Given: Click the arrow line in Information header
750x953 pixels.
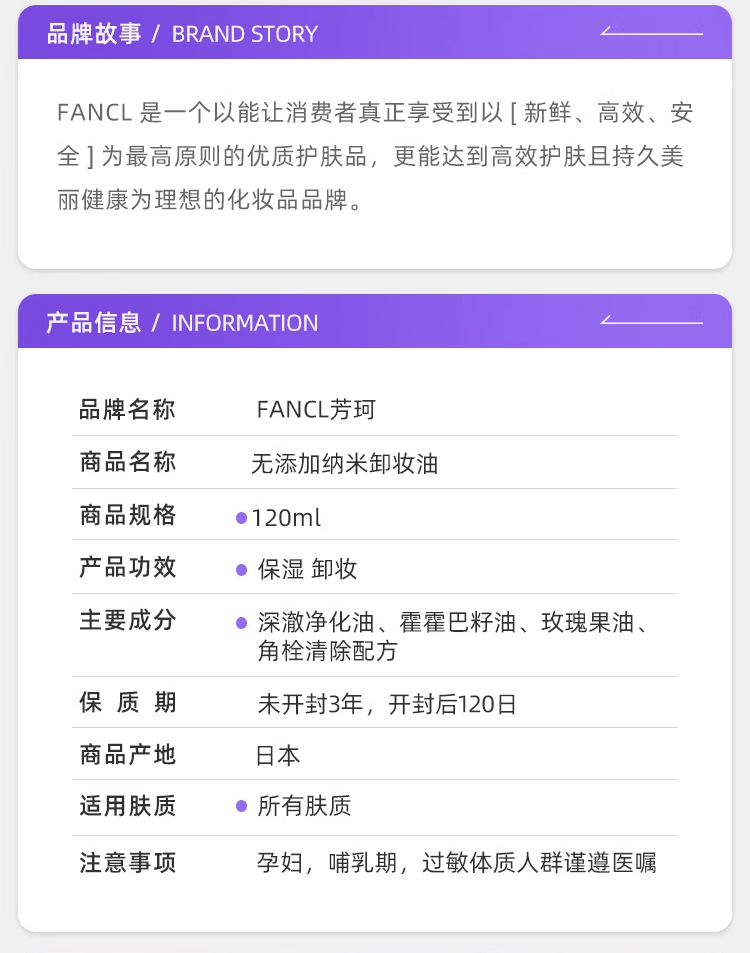Looking at the screenshot, I should tap(652, 320).
